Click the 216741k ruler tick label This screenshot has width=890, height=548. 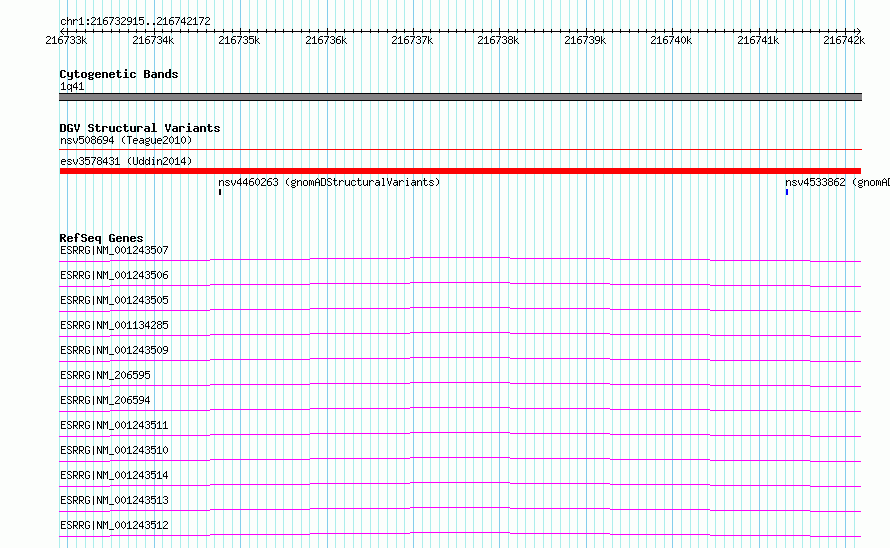[758, 40]
